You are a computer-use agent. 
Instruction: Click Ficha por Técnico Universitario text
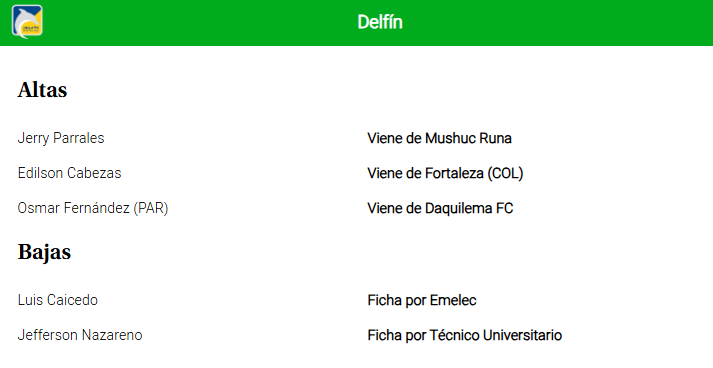tap(465, 335)
